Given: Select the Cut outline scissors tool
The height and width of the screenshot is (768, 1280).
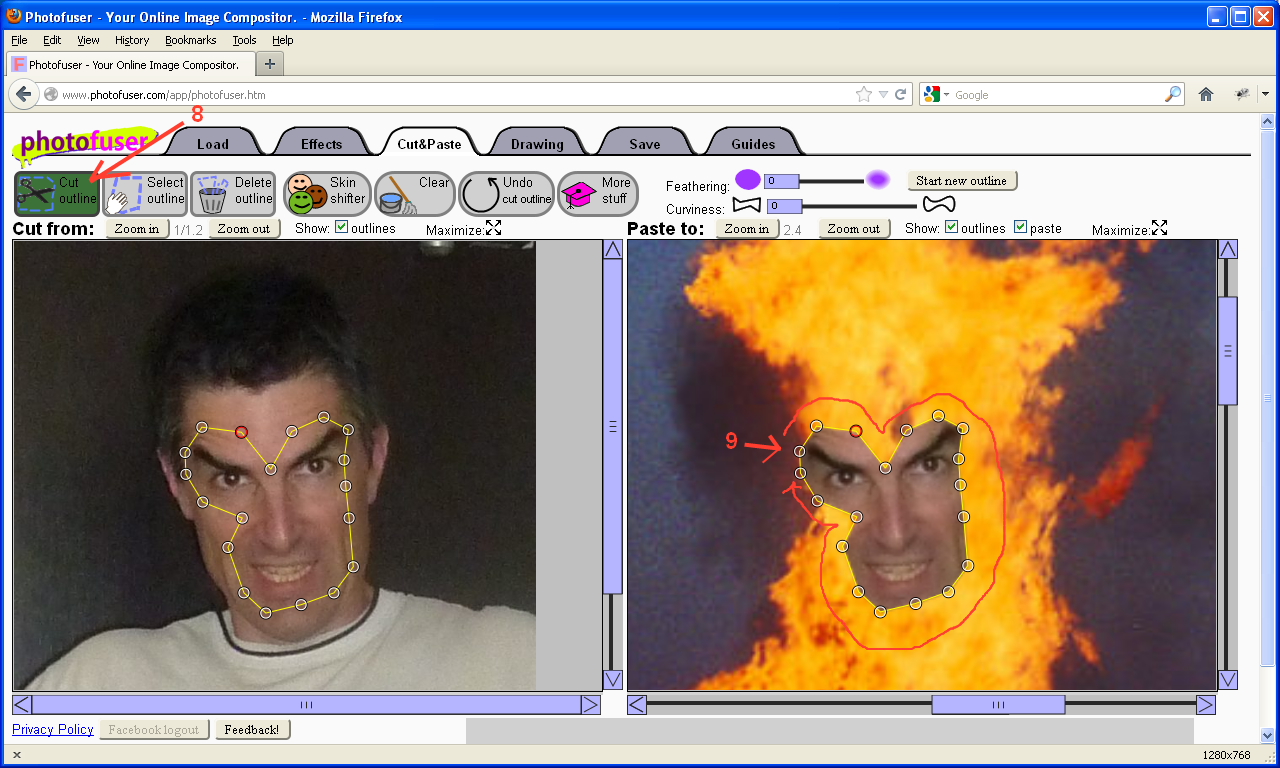Looking at the screenshot, I should (x=57, y=193).
